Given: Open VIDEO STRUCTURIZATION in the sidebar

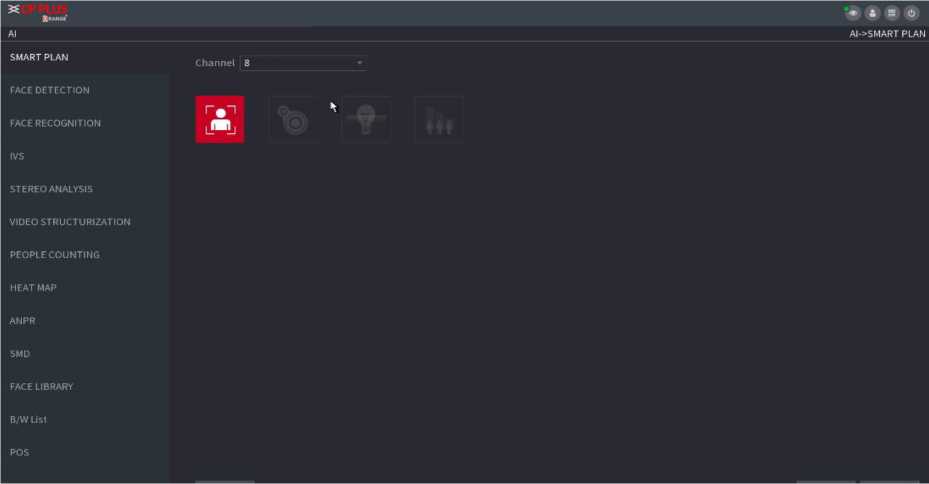Looking at the screenshot, I should pyautogui.click(x=70, y=222).
